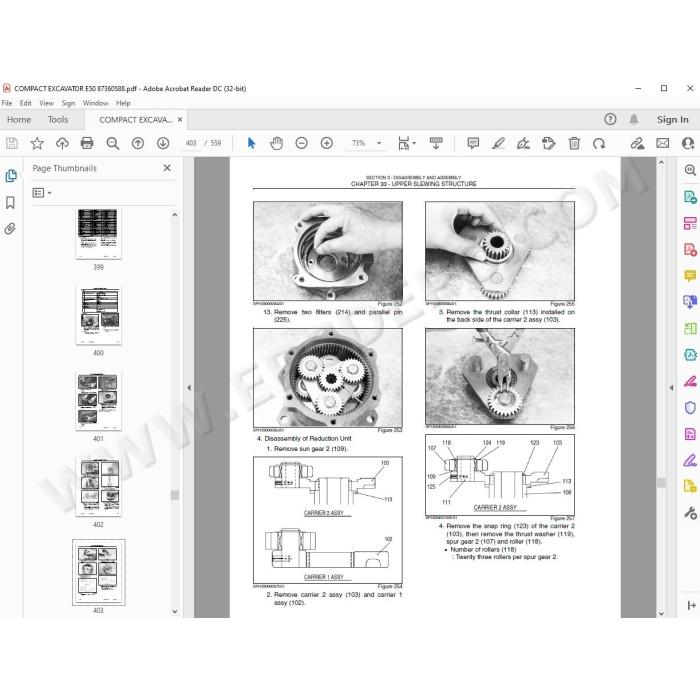
Task: Add the file to starred with star icon
Action: [37, 143]
